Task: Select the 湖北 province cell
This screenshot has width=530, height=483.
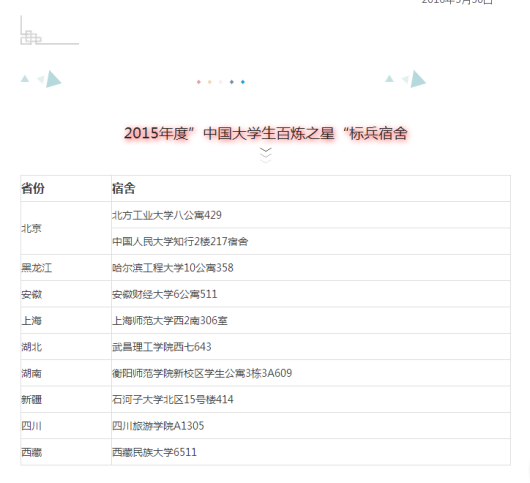Action: [x=66, y=347]
